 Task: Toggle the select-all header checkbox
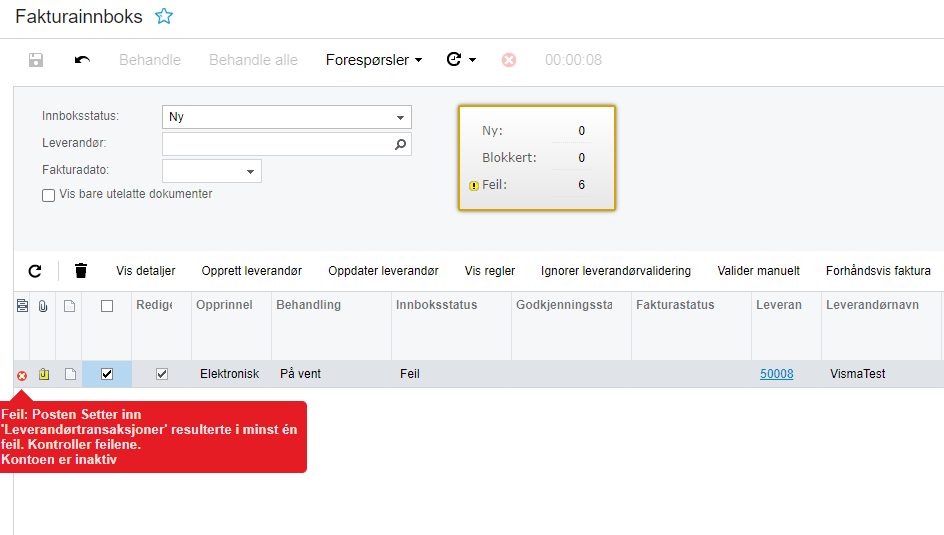click(x=107, y=306)
